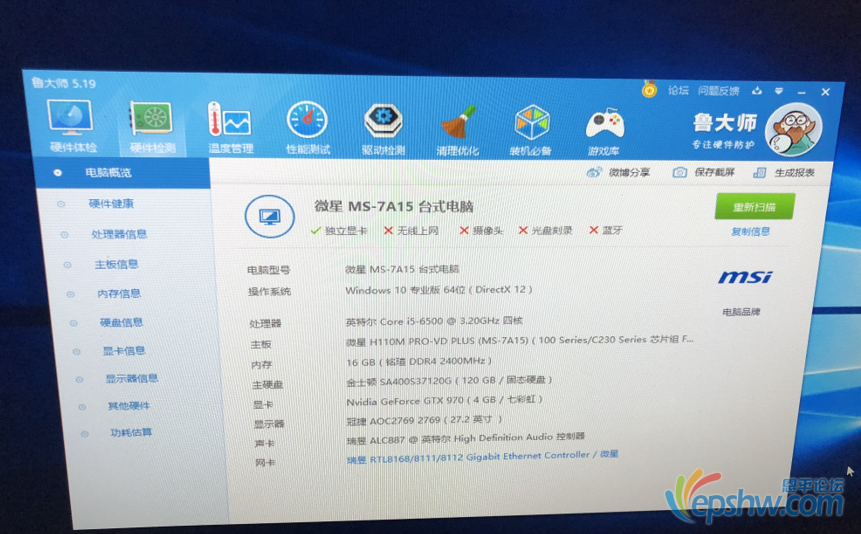This screenshot has height=534, width=861.
Task: Click the MSI brand logo
Action: point(745,277)
